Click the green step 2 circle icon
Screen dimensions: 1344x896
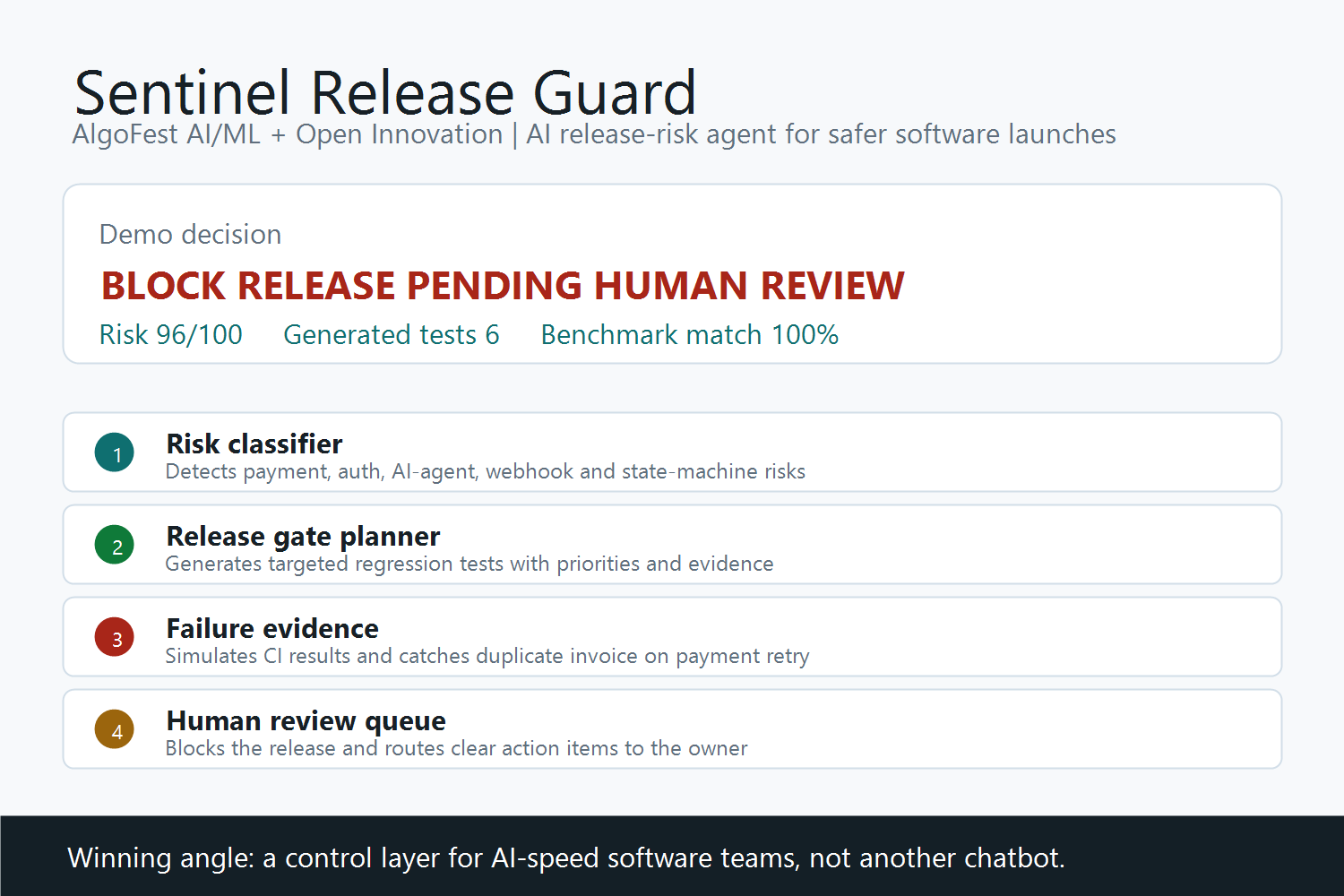[x=115, y=545]
